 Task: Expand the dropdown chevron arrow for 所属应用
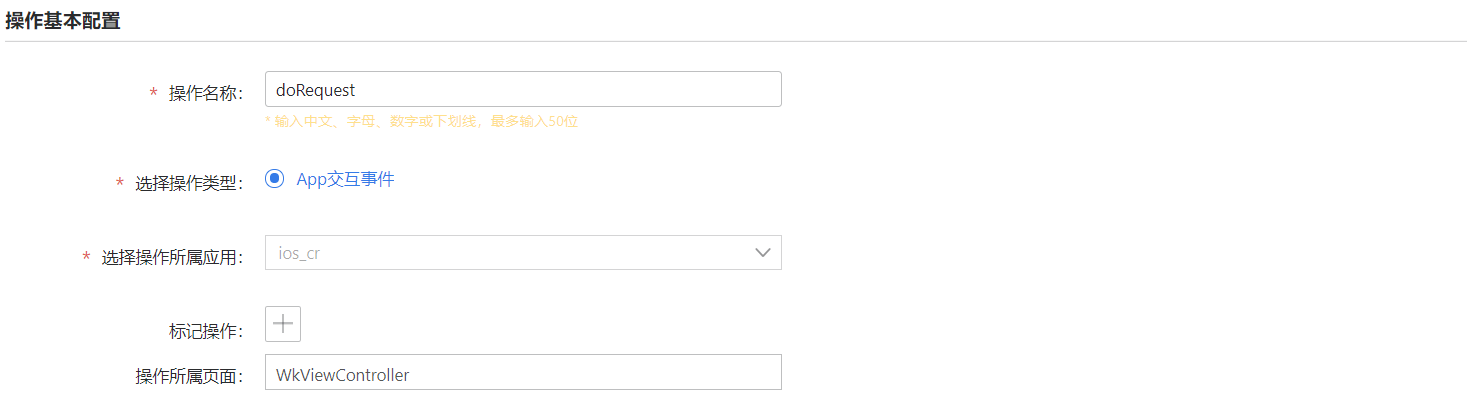point(762,253)
